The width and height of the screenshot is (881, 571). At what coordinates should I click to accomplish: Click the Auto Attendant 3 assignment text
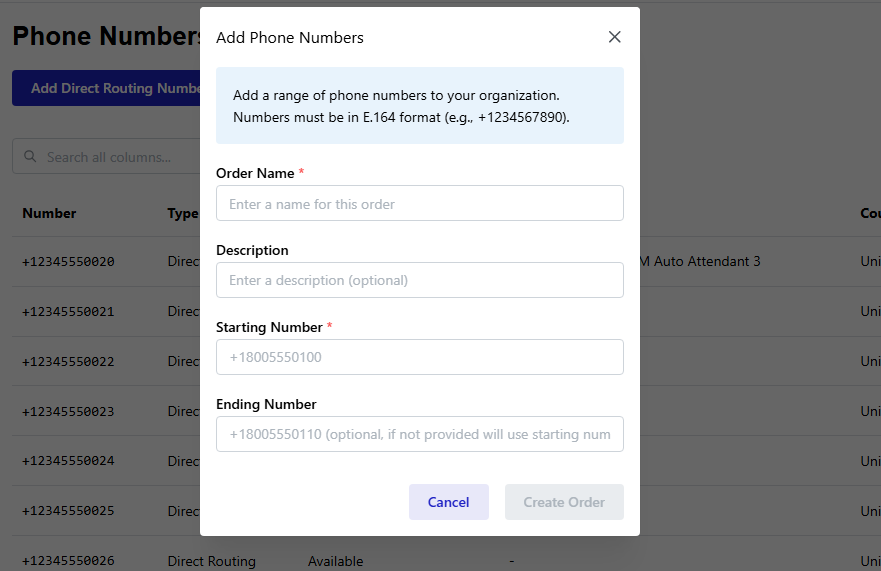pos(700,262)
